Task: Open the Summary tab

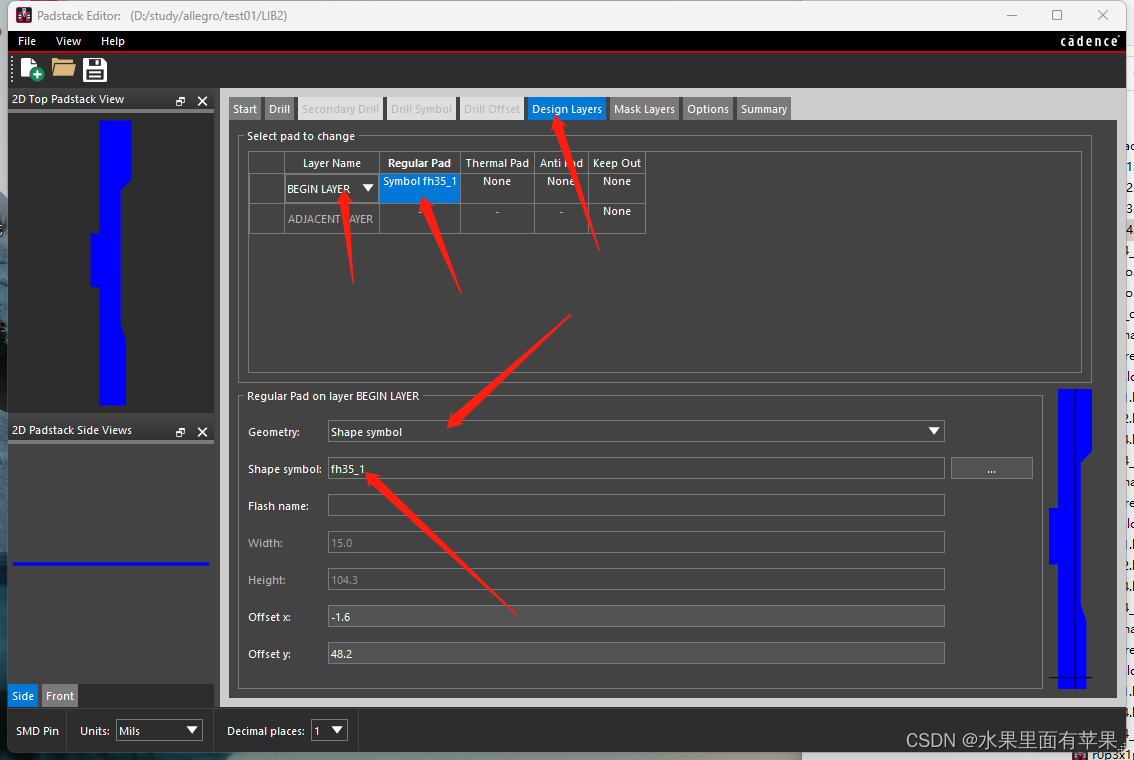Action: point(764,109)
